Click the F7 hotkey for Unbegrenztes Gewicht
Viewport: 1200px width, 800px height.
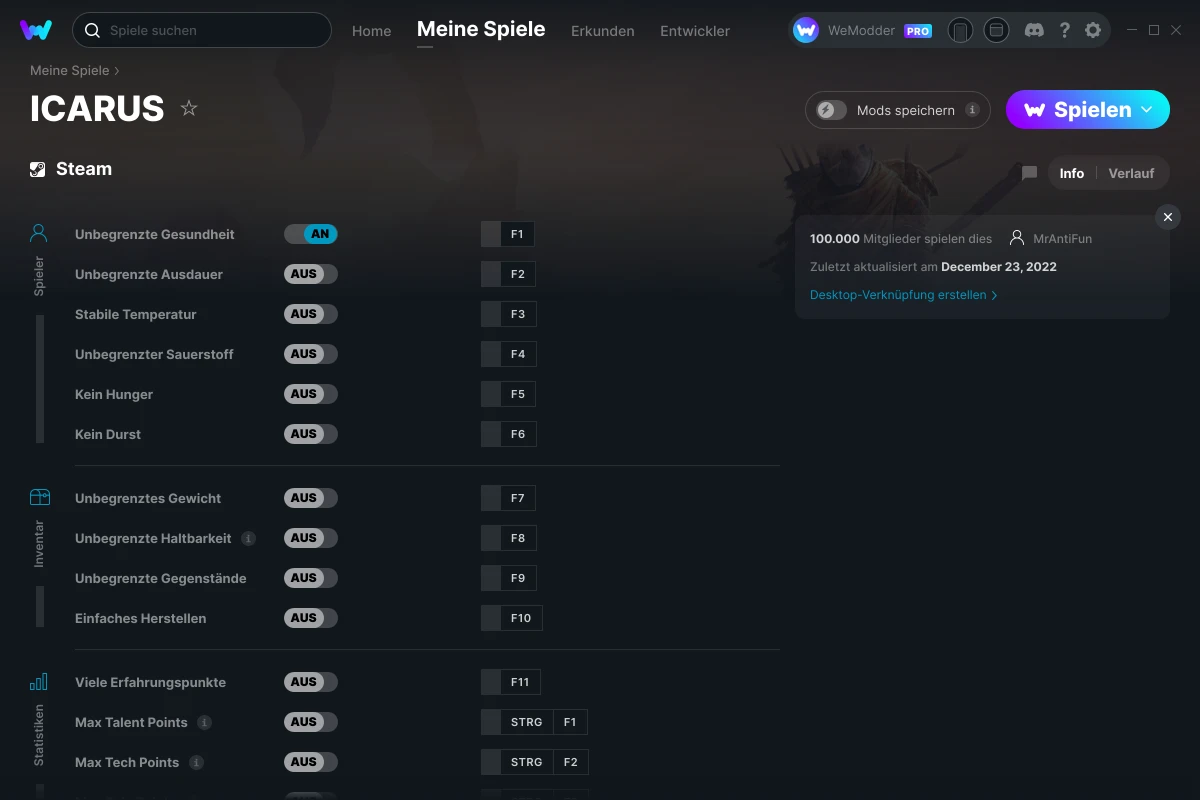click(x=509, y=498)
